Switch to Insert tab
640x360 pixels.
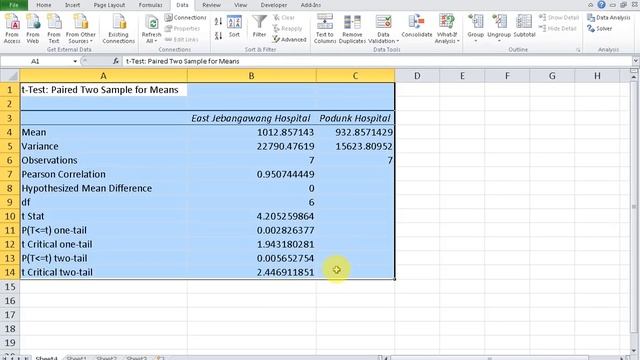[x=72, y=5]
